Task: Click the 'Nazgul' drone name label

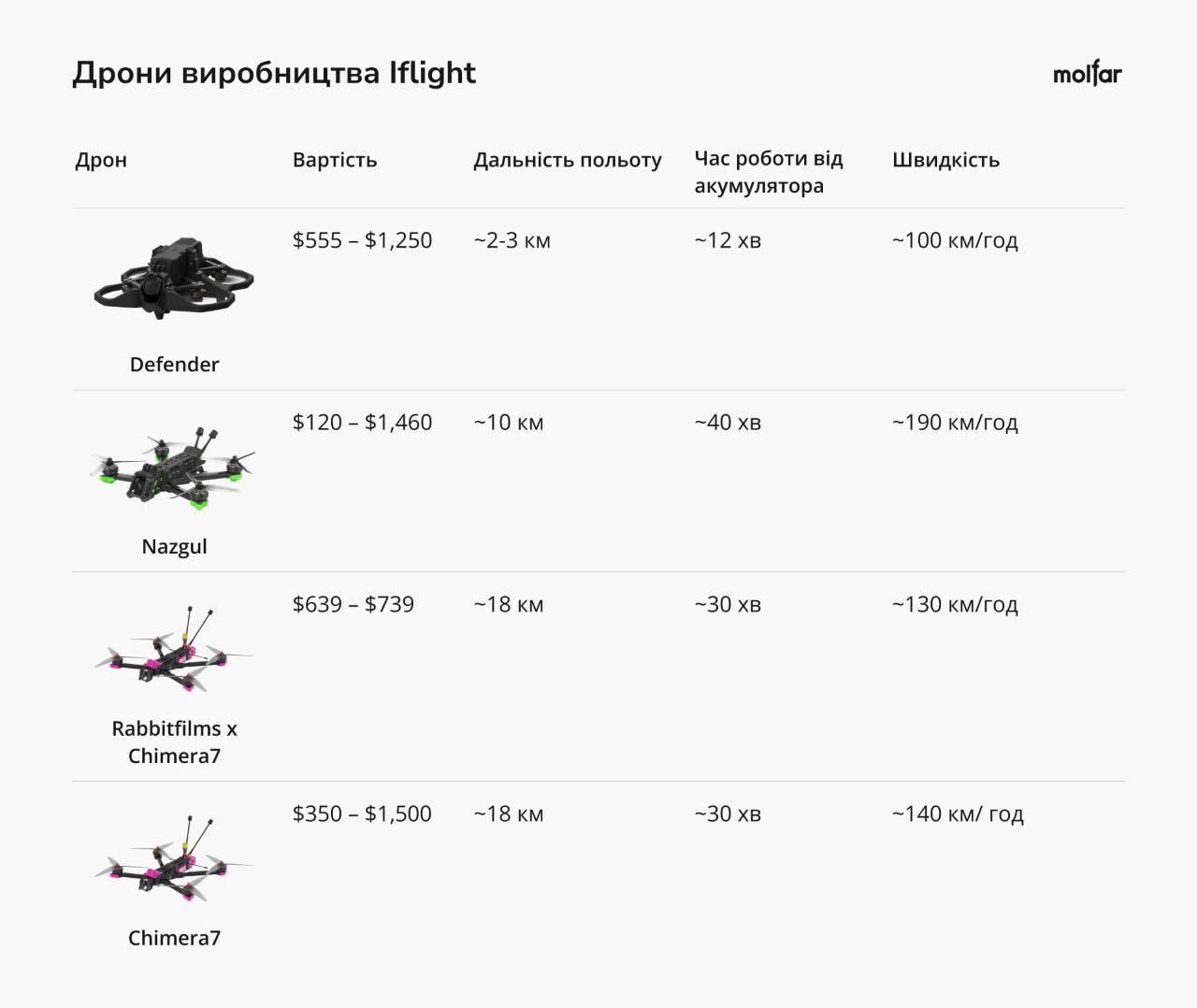Action: click(174, 547)
